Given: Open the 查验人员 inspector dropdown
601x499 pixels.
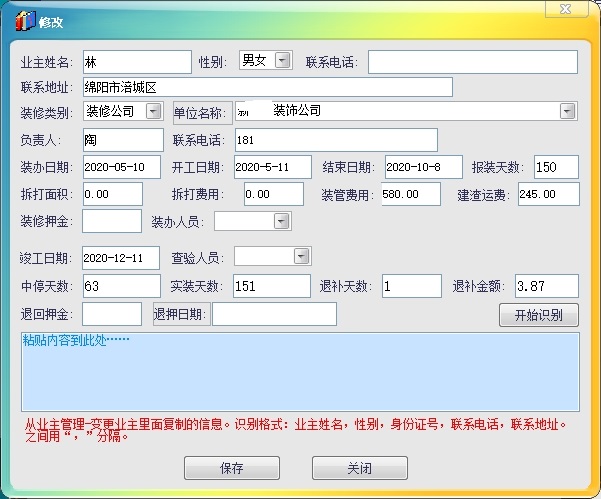Looking at the screenshot, I should pyautogui.click(x=302, y=257).
